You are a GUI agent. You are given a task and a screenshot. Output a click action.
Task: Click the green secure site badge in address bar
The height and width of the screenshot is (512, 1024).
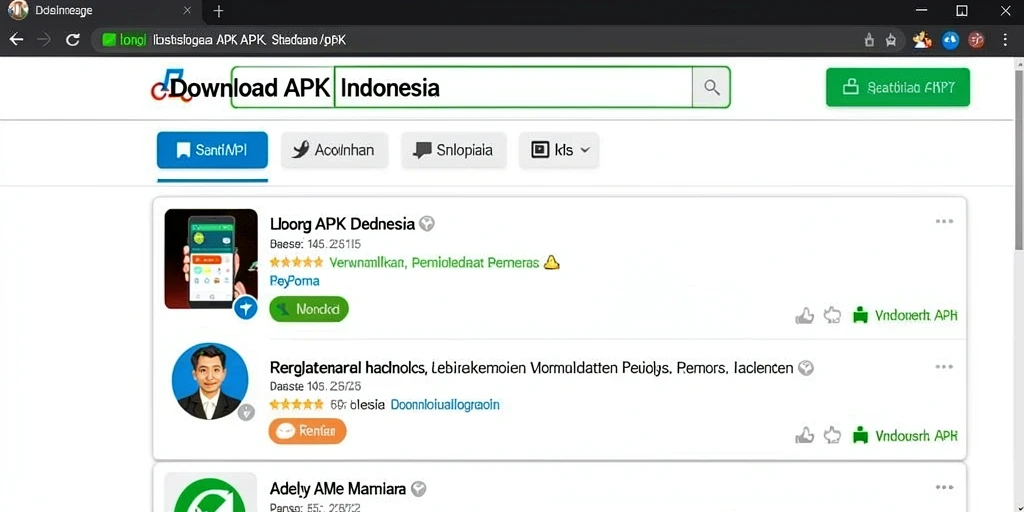(125, 40)
